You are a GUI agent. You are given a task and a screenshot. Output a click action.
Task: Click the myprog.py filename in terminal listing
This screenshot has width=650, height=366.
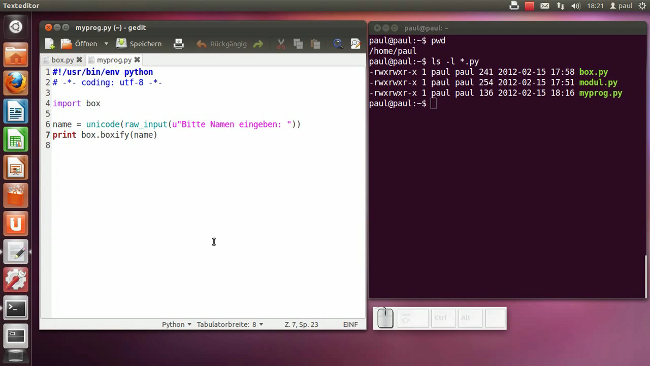(601, 93)
